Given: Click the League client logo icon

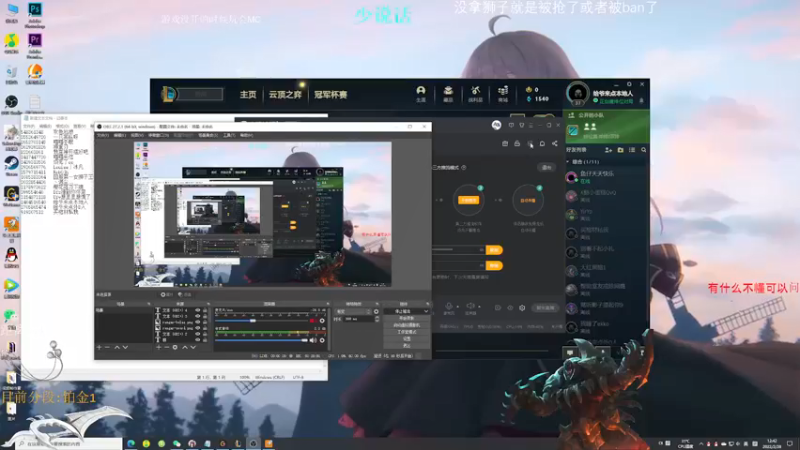Looking at the screenshot, I should [169, 94].
